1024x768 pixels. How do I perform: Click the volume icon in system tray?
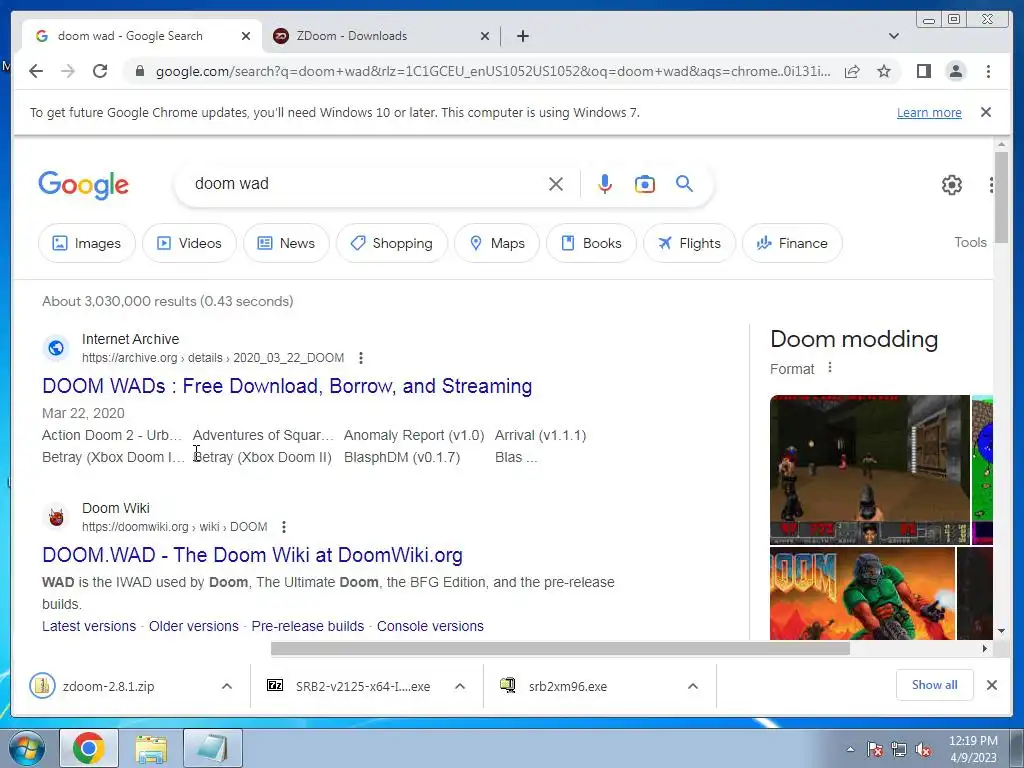(x=923, y=750)
